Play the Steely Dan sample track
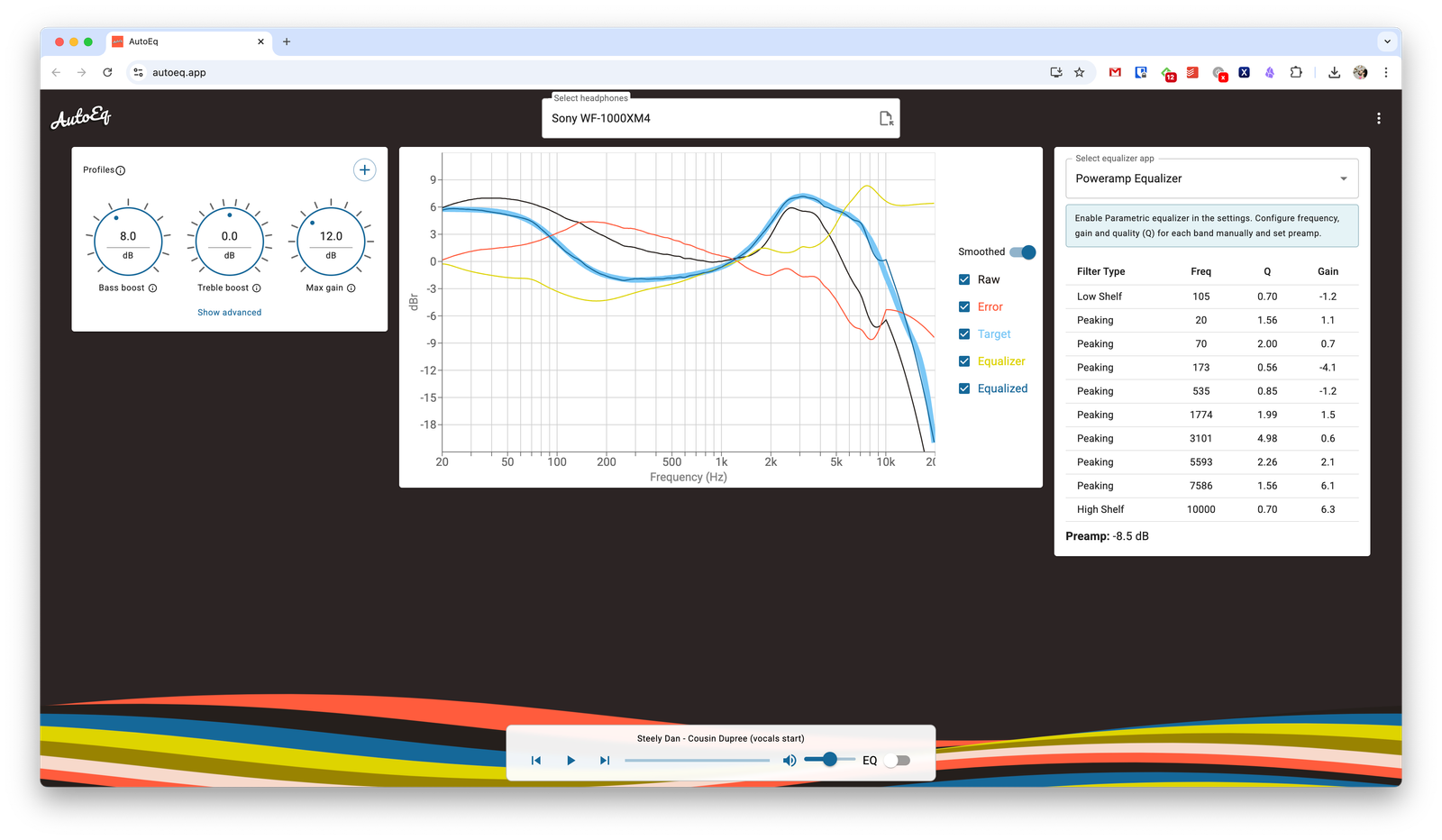Image resolution: width=1442 pixels, height=840 pixels. (x=570, y=761)
